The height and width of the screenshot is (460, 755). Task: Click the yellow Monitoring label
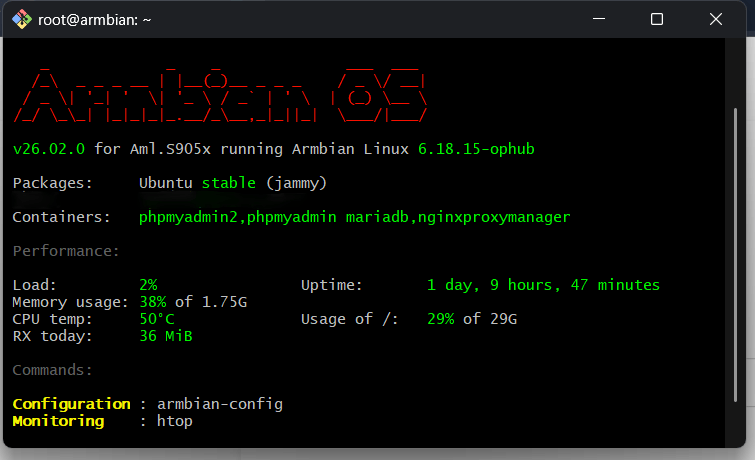(58, 421)
